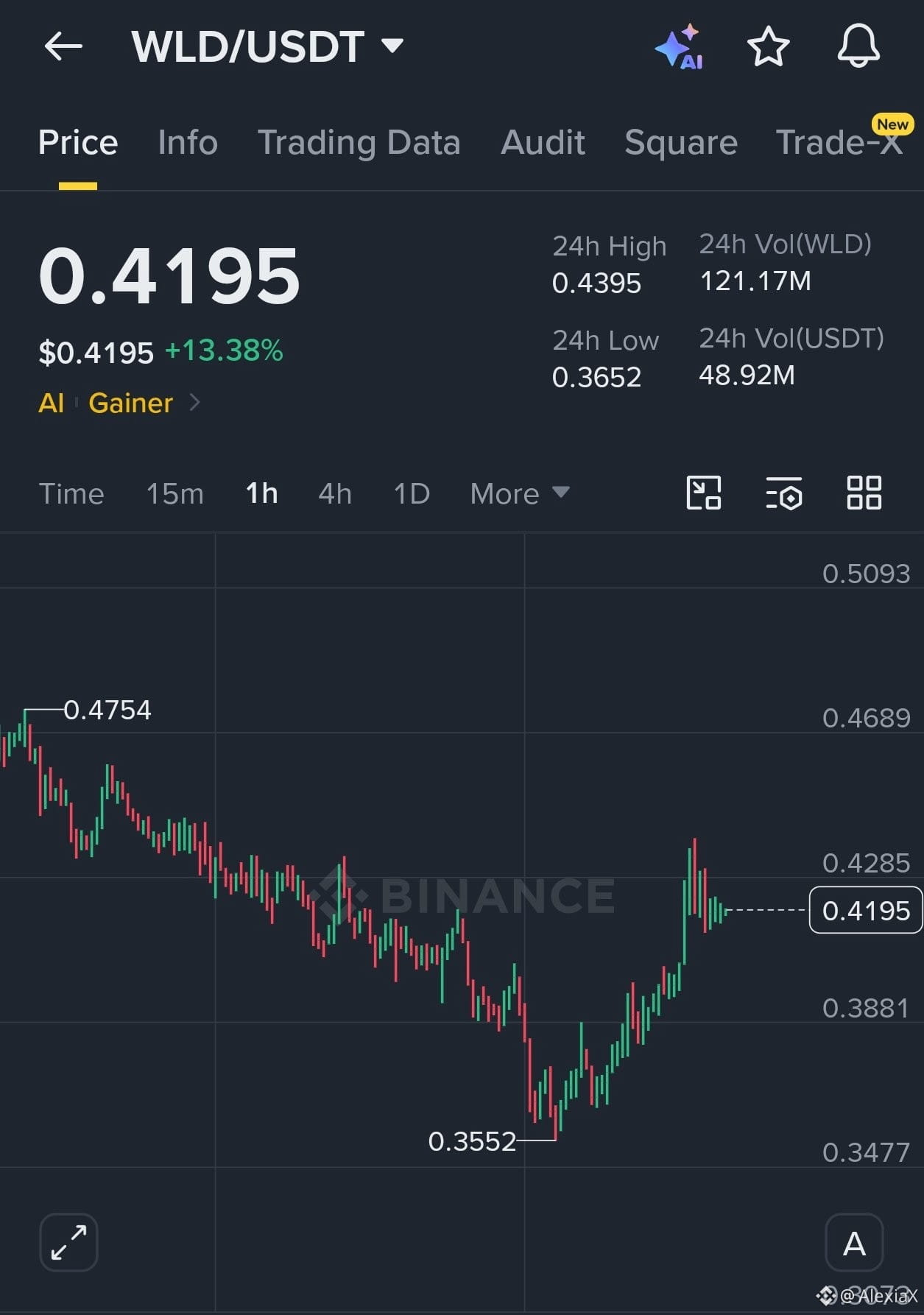This screenshot has width=924, height=1315.
Task: Select the Time chart view
Action: 71,493
